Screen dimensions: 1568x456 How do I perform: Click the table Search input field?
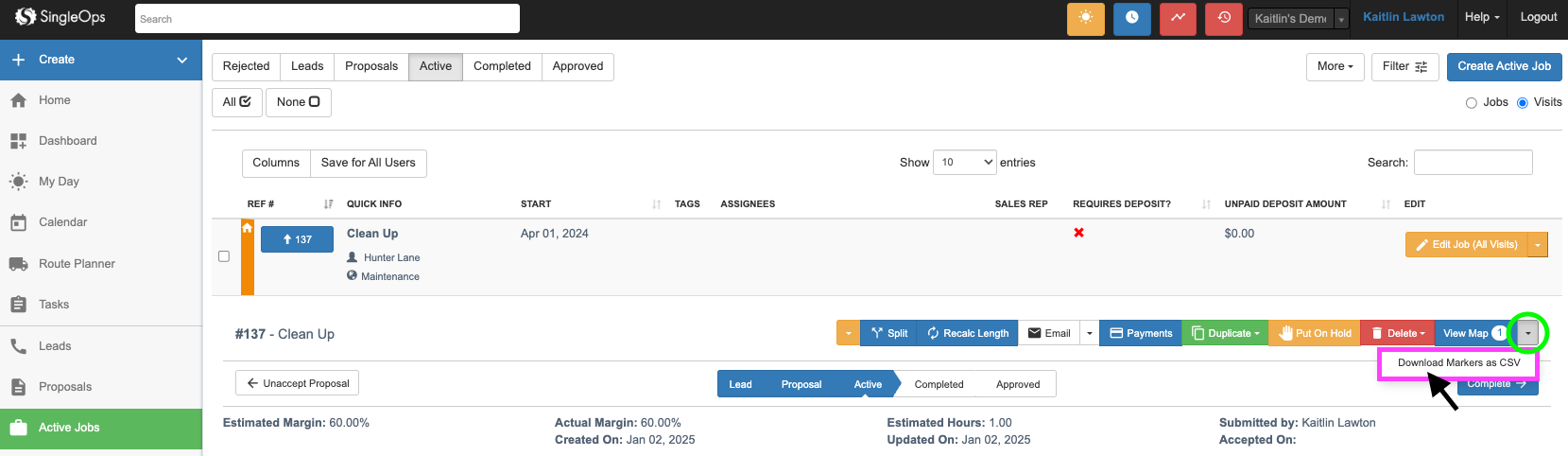point(1473,163)
